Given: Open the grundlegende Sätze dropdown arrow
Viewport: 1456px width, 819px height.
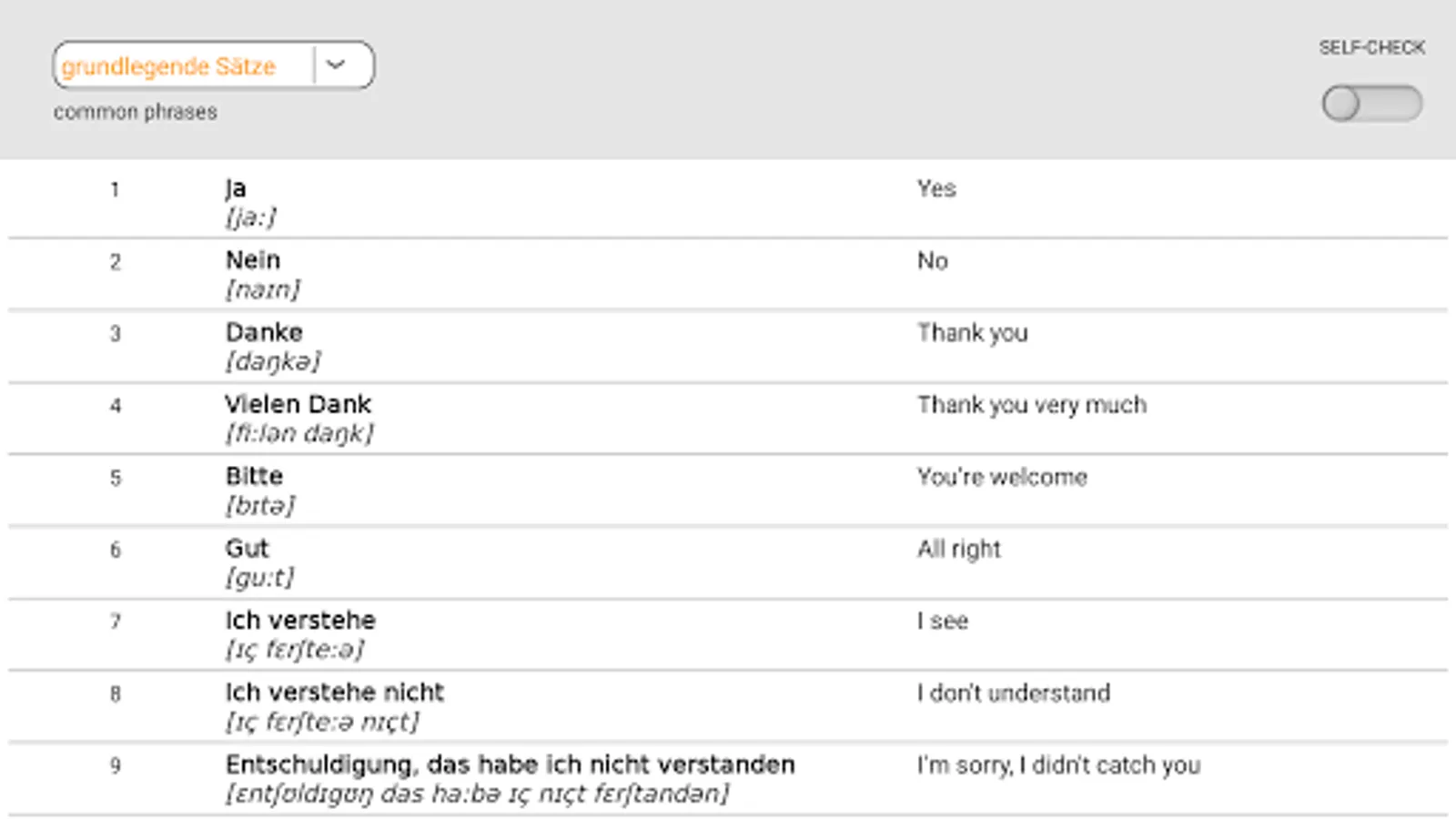Looking at the screenshot, I should [337, 66].
